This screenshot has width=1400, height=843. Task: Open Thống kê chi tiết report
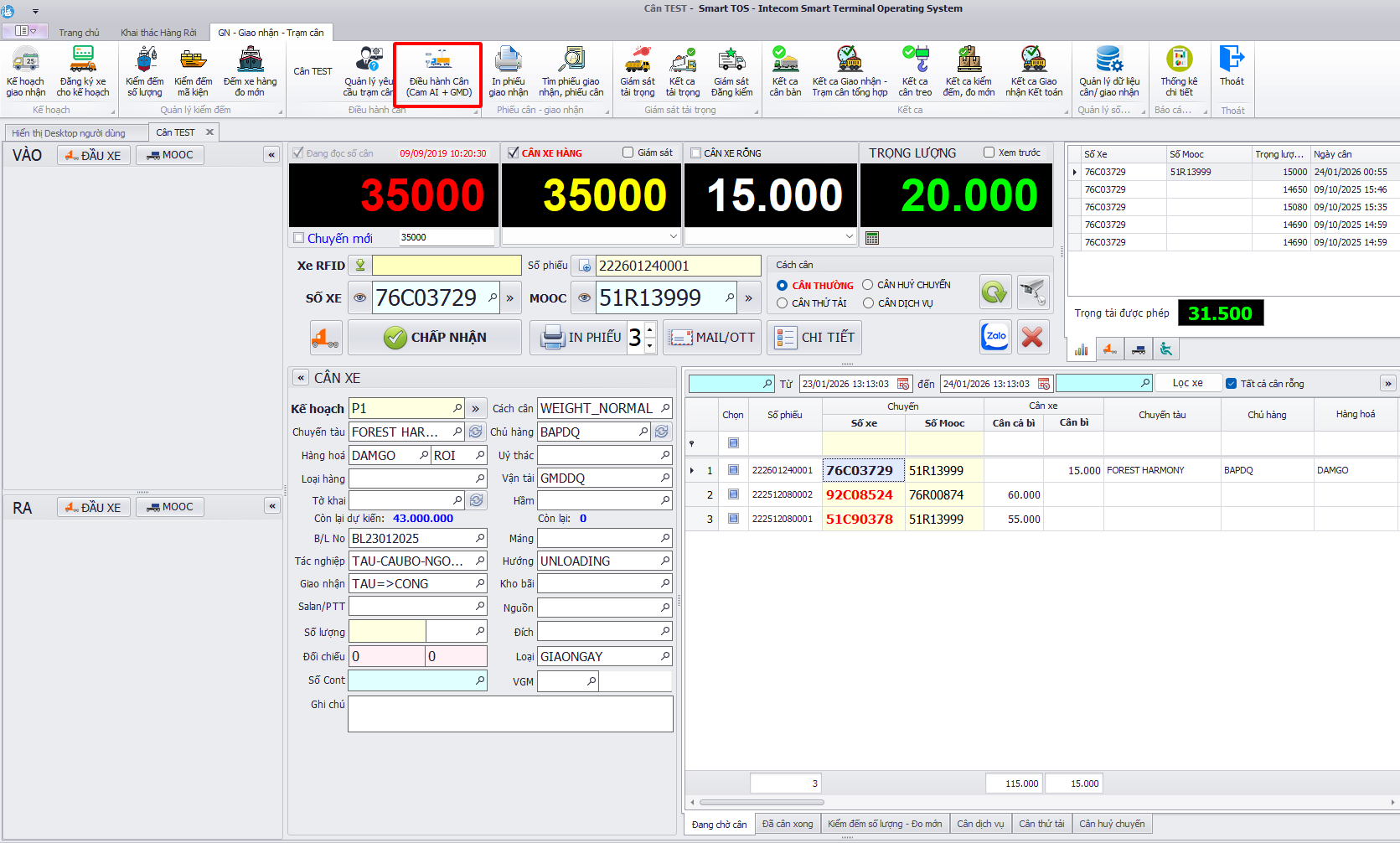(x=1179, y=73)
